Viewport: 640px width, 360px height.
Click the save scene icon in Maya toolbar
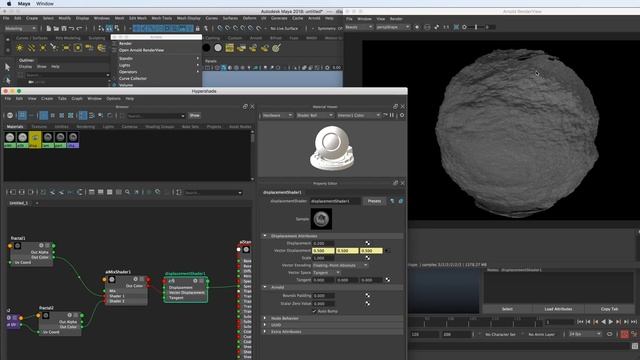(64, 28)
